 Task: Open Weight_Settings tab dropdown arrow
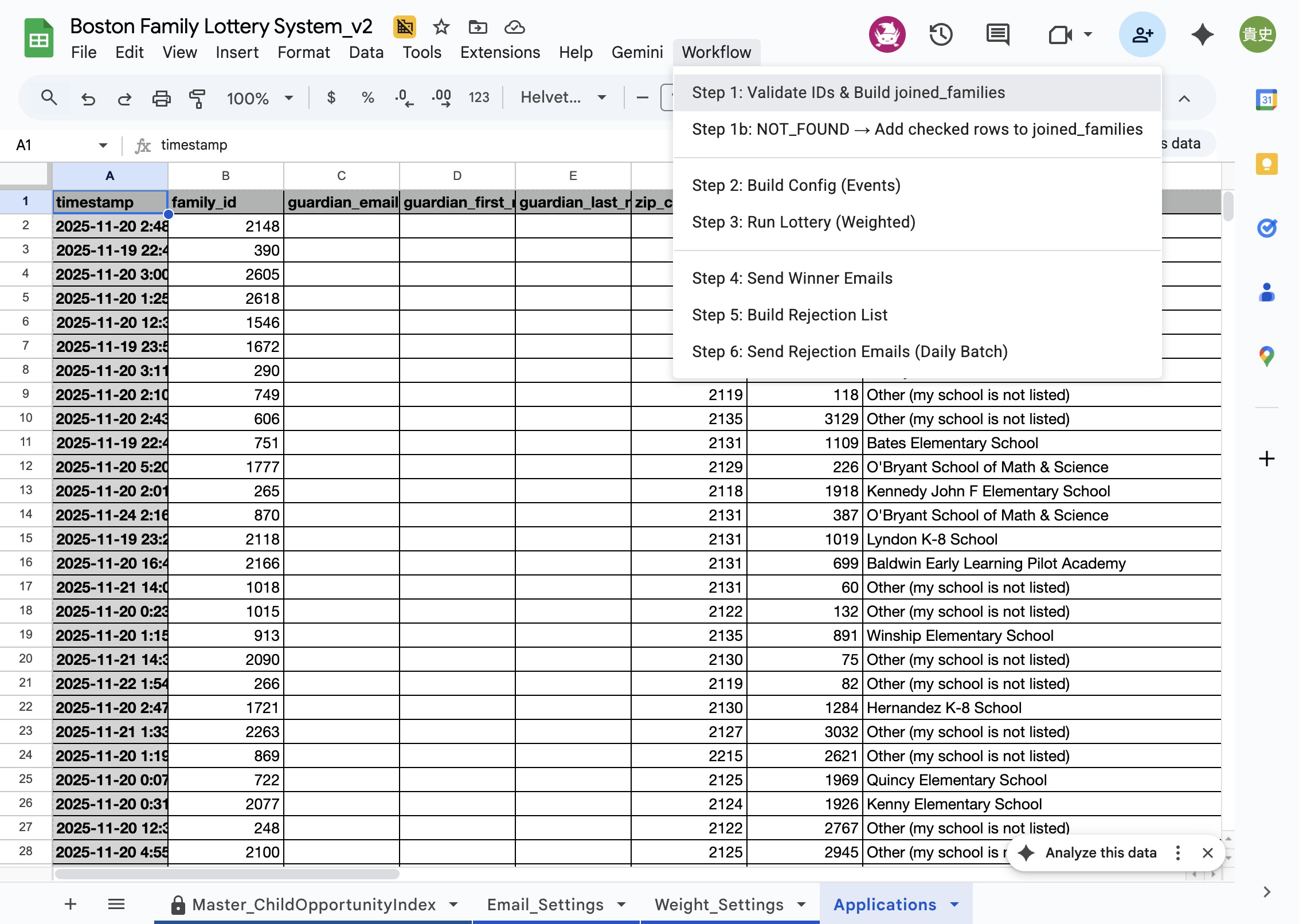801,905
